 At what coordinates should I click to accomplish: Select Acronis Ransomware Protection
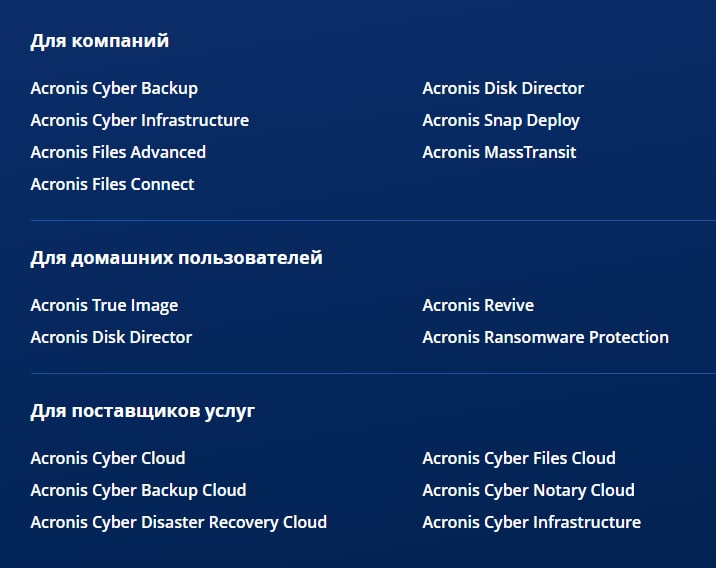coord(545,337)
